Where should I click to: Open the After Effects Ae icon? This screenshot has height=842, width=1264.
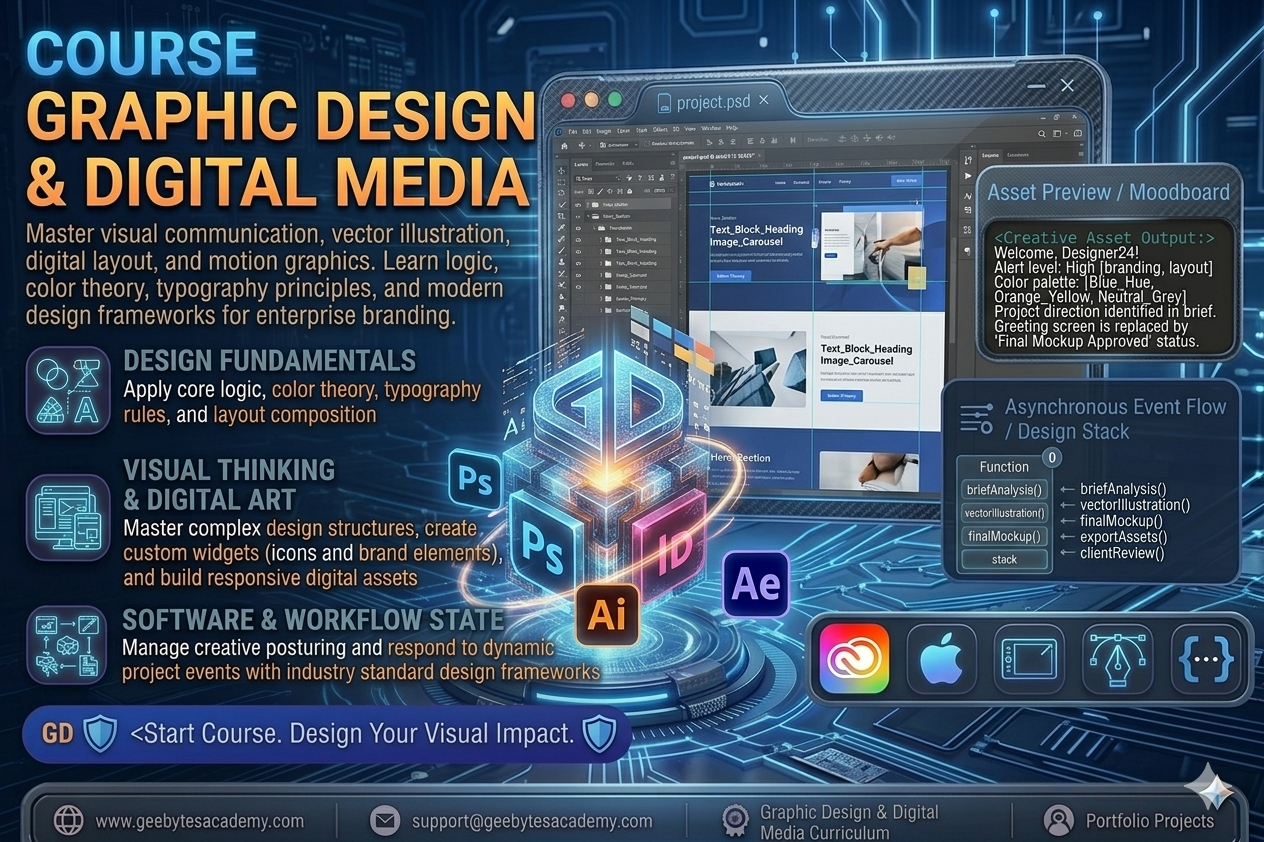pyautogui.click(x=756, y=583)
